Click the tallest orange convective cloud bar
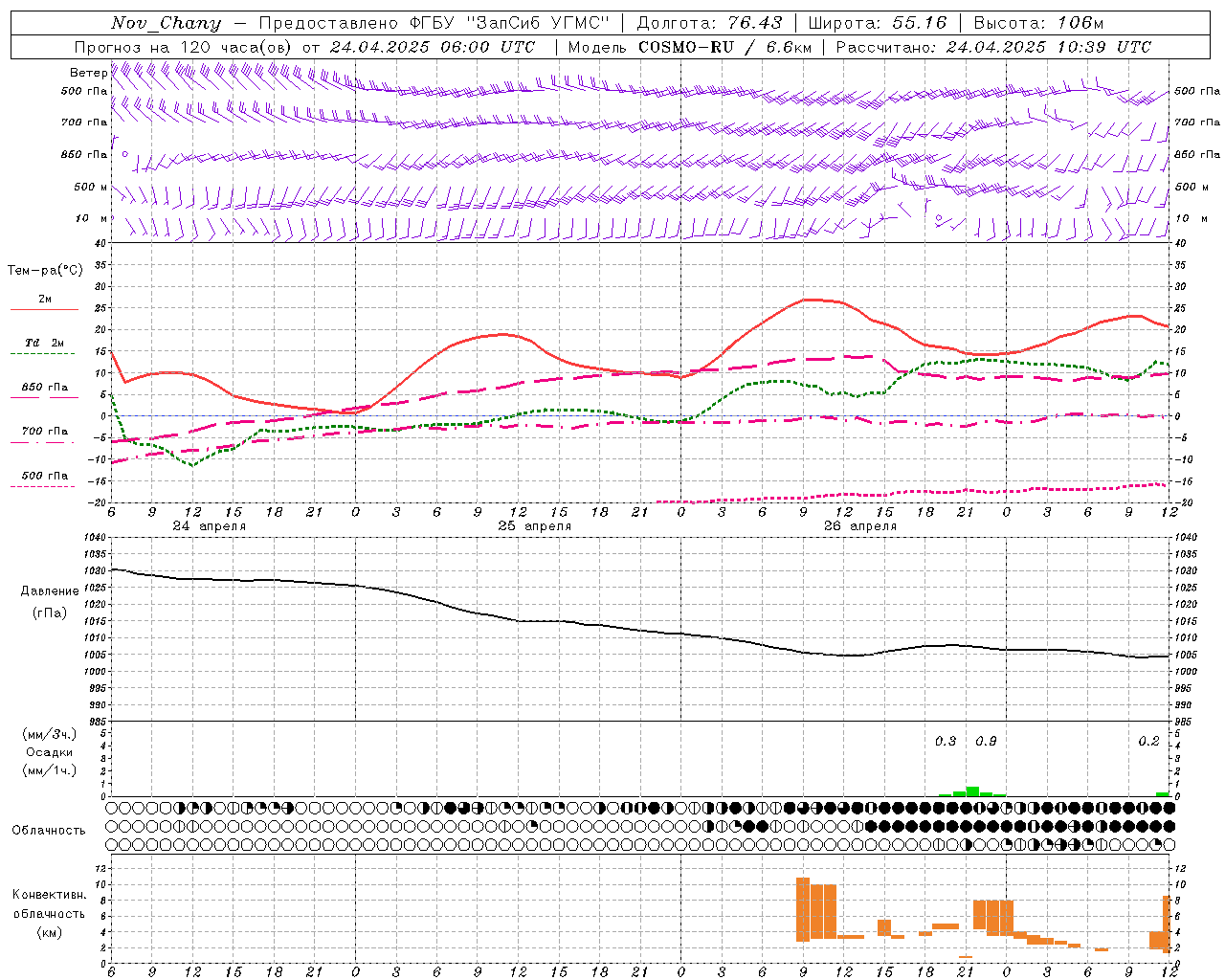Screen dimensions: 1225x980 pos(803,909)
